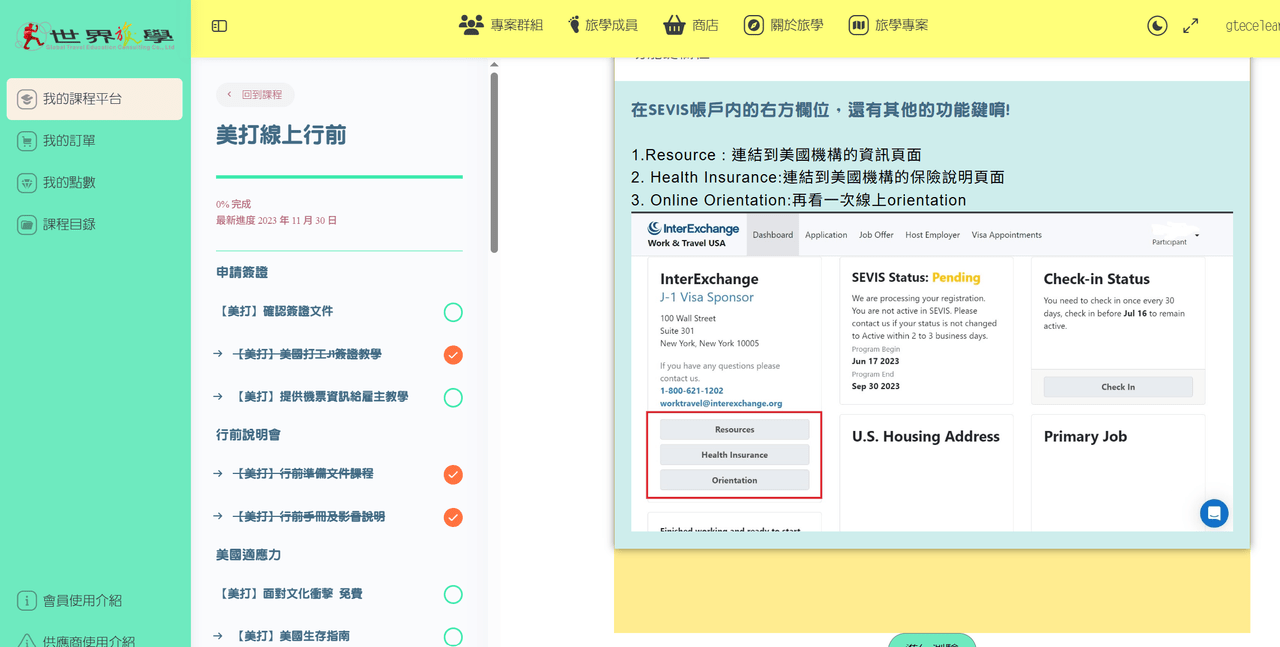
Task: Open 專案群組 people group icon
Action: click(x=471, y=25)
